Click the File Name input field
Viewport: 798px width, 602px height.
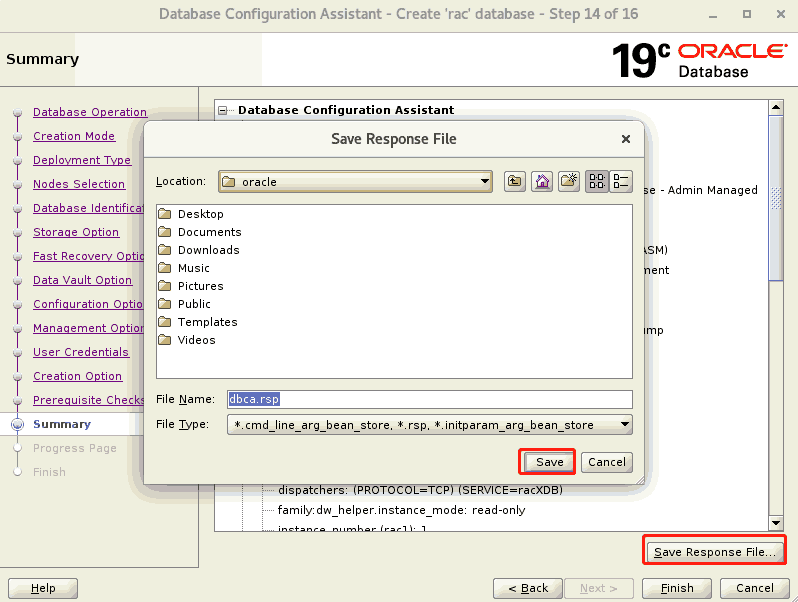[x=430, y=399]
